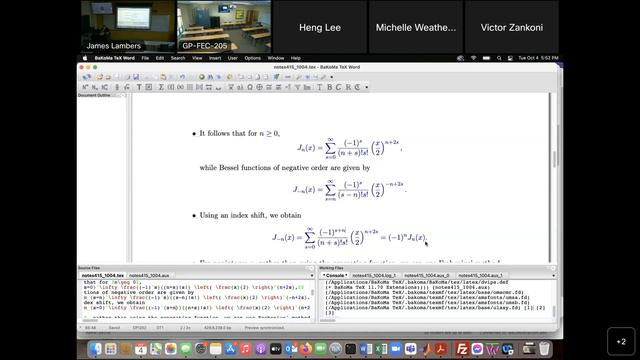Click the GP-FEC-205 video tile
Viewport: 640px width, 360px height.
click(x=224, y=27)
